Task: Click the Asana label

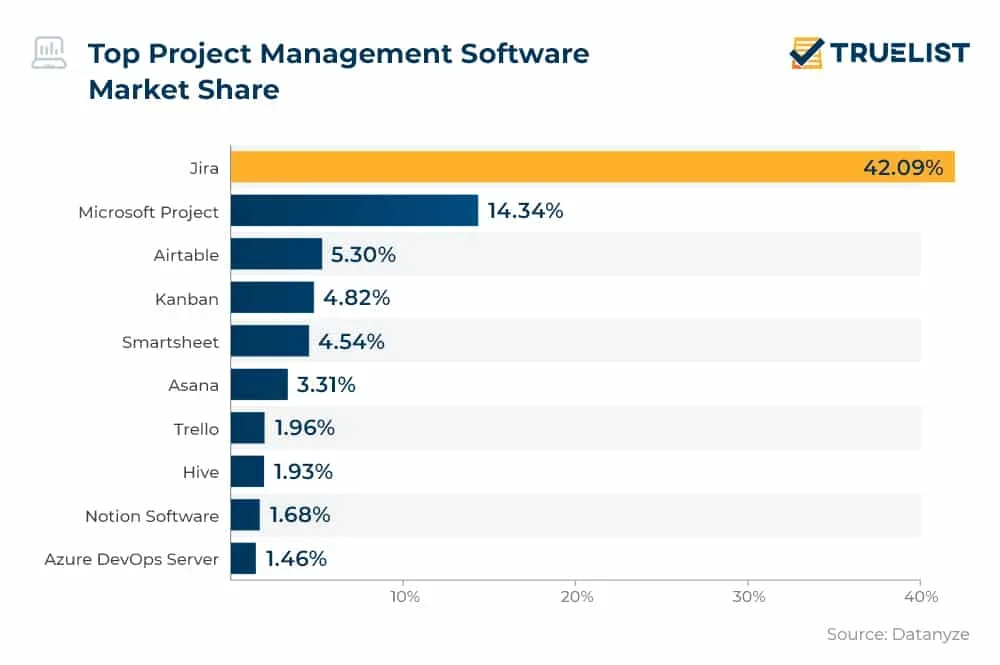Action: click(x=194, y=385)
